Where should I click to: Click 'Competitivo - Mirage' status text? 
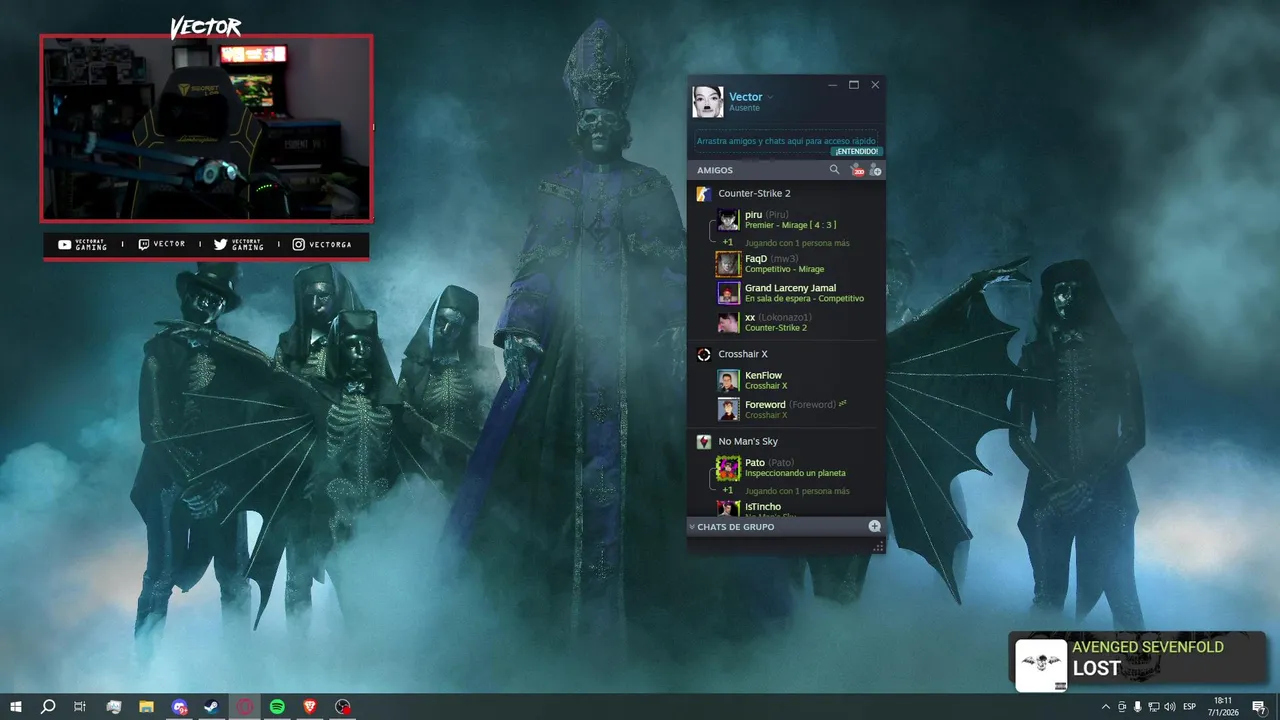tap(784, 269)
